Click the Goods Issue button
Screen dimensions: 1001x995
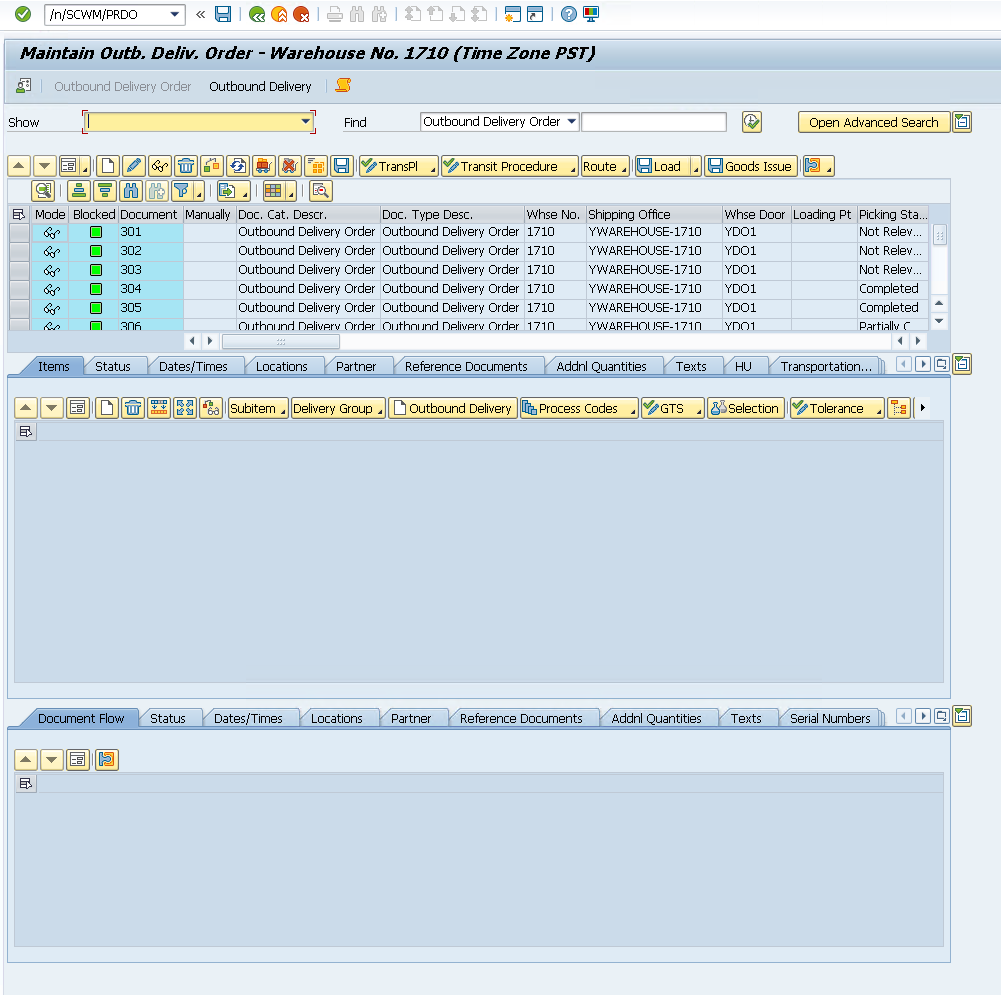coord(751,166)
